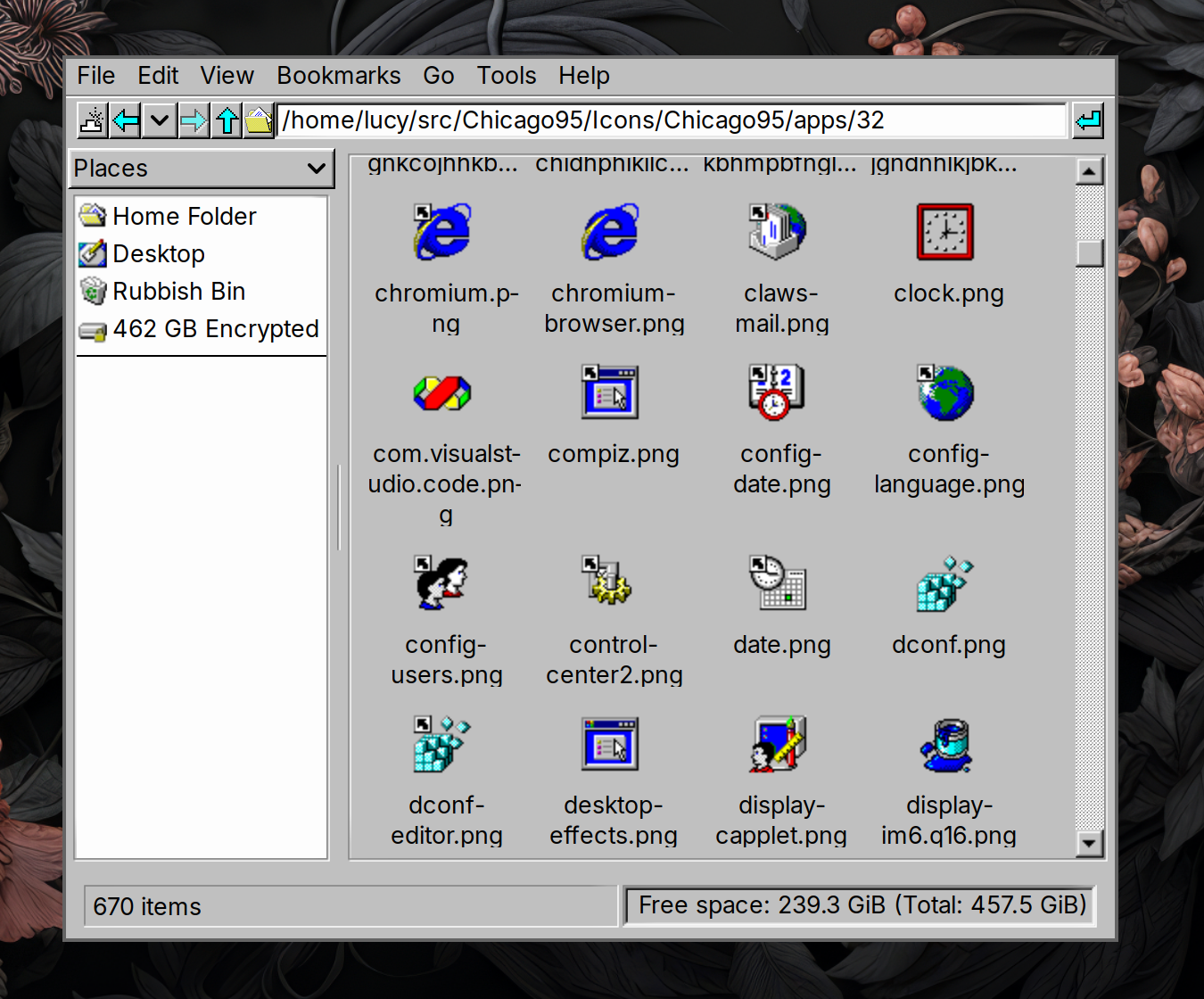Select the dconf-editor.png icon

click(x=442, y=744)
